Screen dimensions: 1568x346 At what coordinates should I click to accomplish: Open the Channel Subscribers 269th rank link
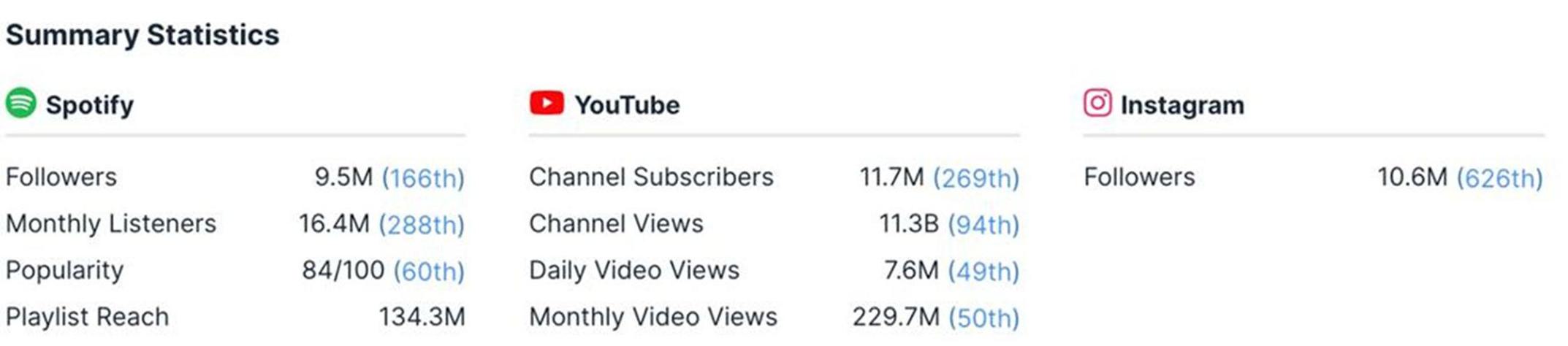click(x=975, y=178)
